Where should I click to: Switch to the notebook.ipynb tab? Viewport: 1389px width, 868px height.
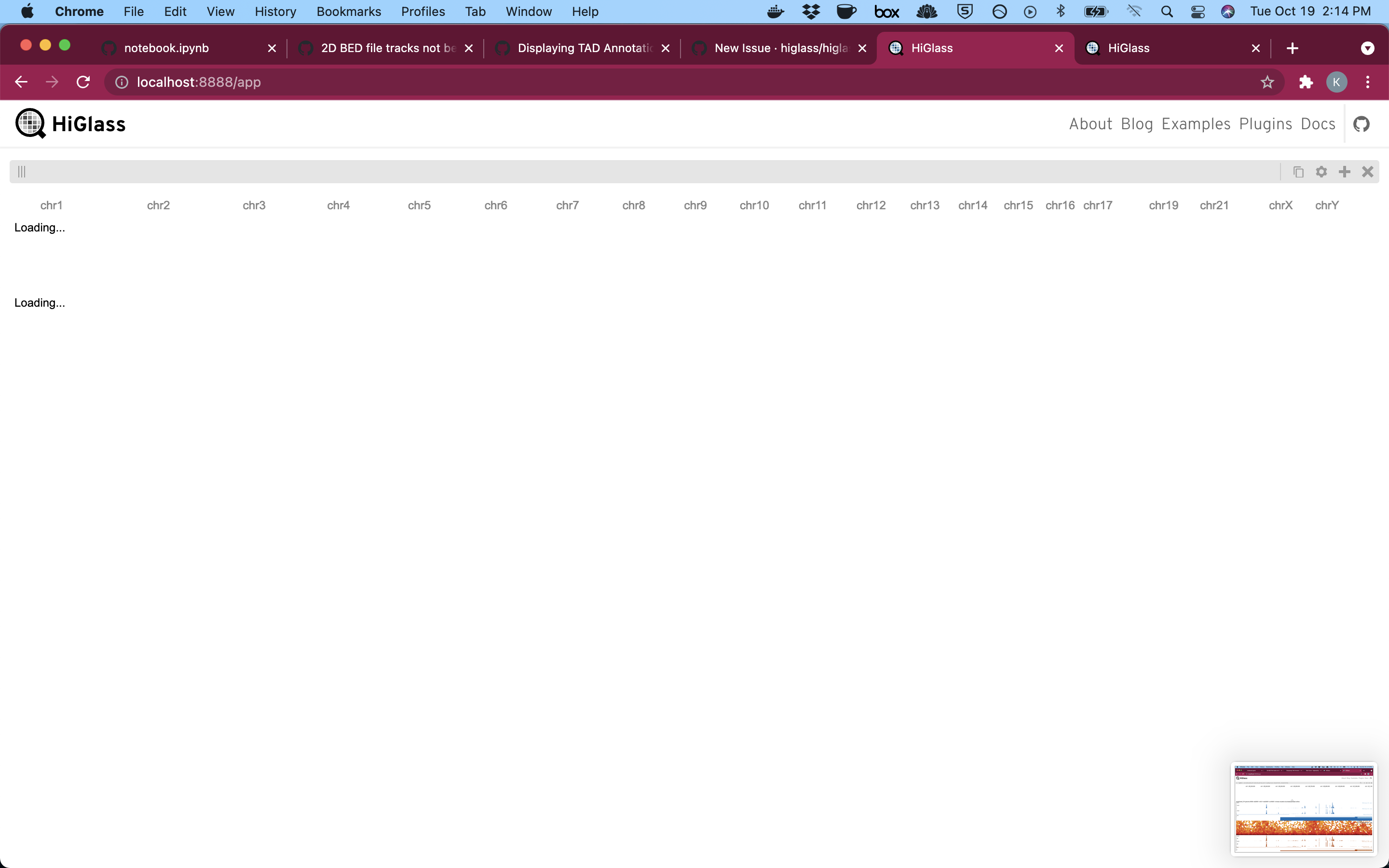tap(166, 48)
